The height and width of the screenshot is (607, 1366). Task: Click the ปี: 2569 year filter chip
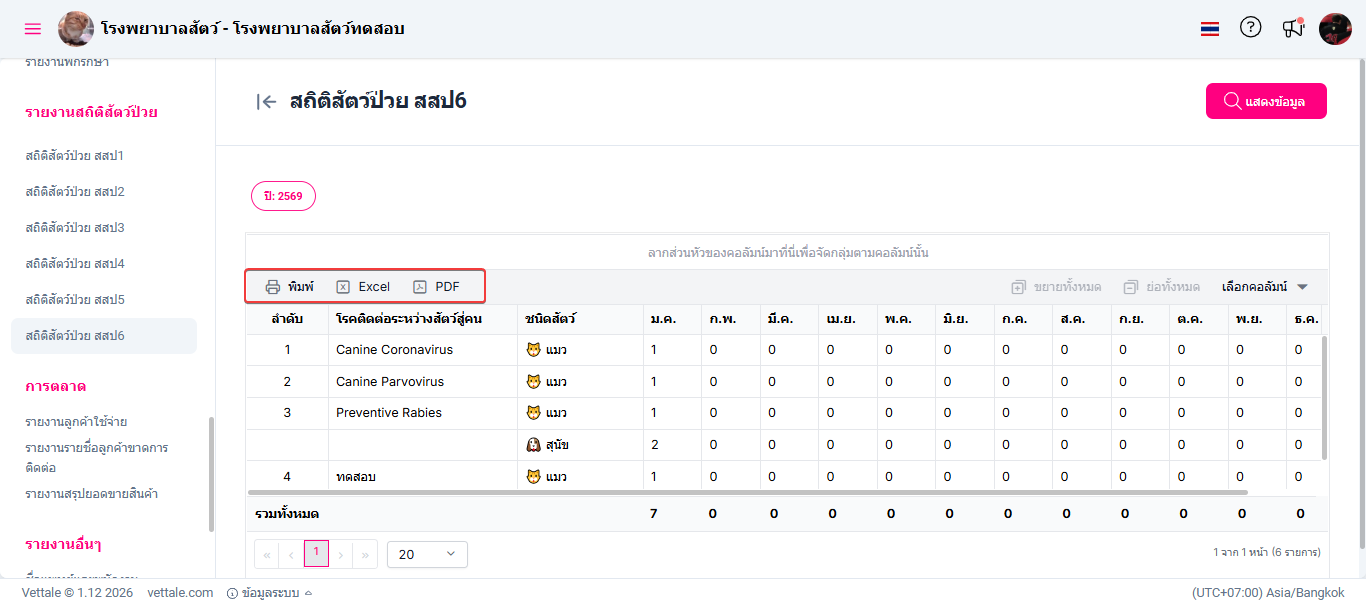[283, 196]
